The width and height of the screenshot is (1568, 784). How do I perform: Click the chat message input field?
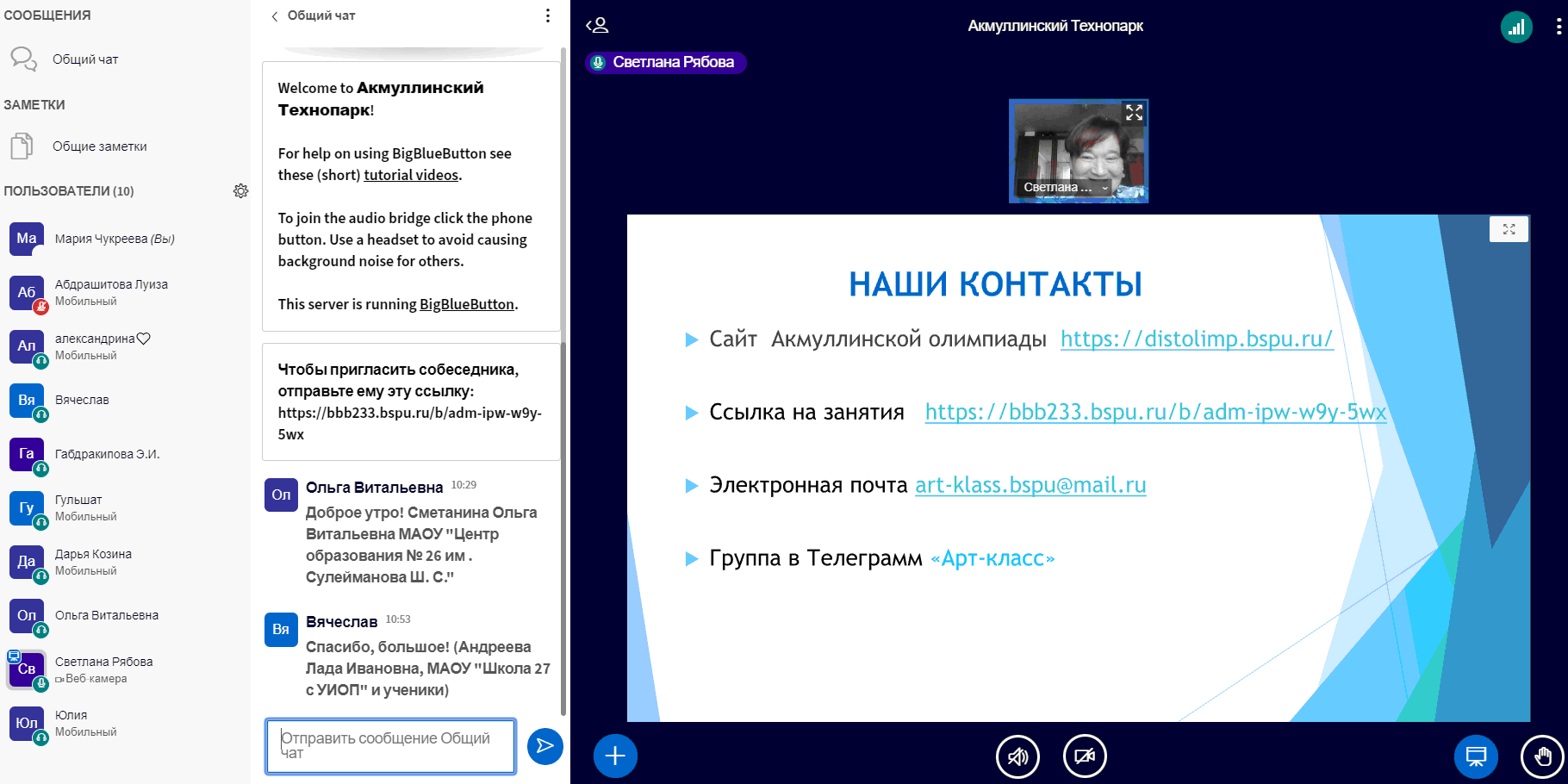[x=390, y=746]
